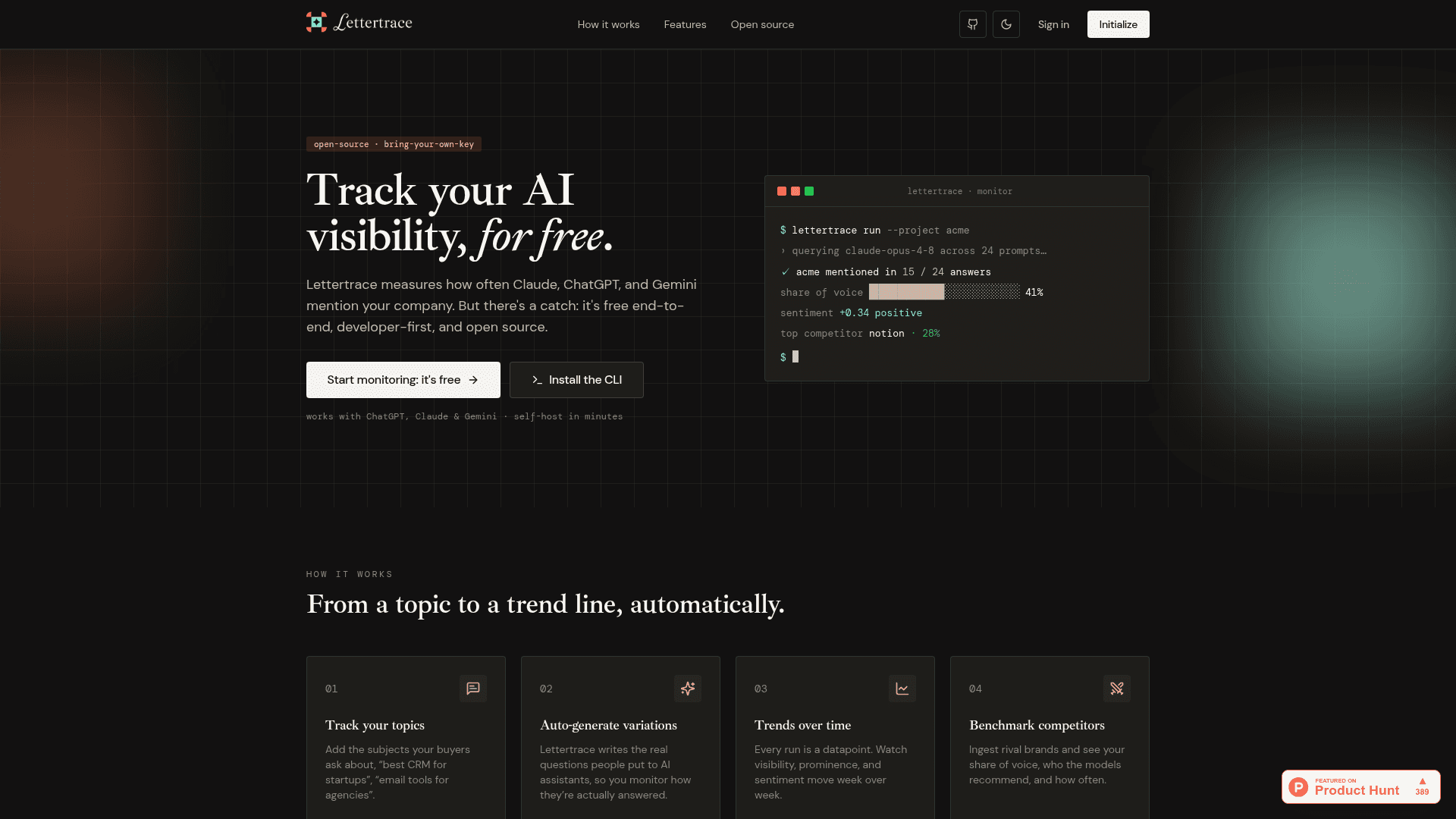1456x819 pixels.
Task: Go to the Features nav link
Action: pyautogui.click(x=685, y=24)
